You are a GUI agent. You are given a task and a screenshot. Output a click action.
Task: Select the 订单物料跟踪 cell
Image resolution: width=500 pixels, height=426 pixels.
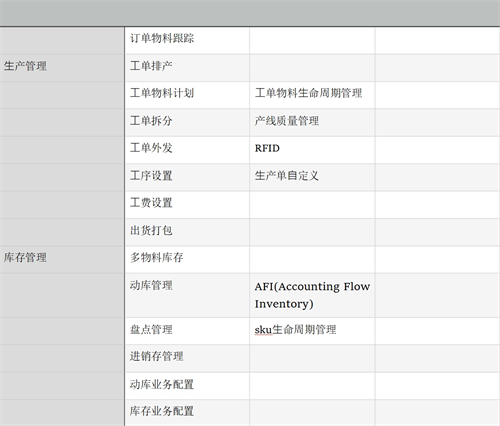(x=187, y=40)
